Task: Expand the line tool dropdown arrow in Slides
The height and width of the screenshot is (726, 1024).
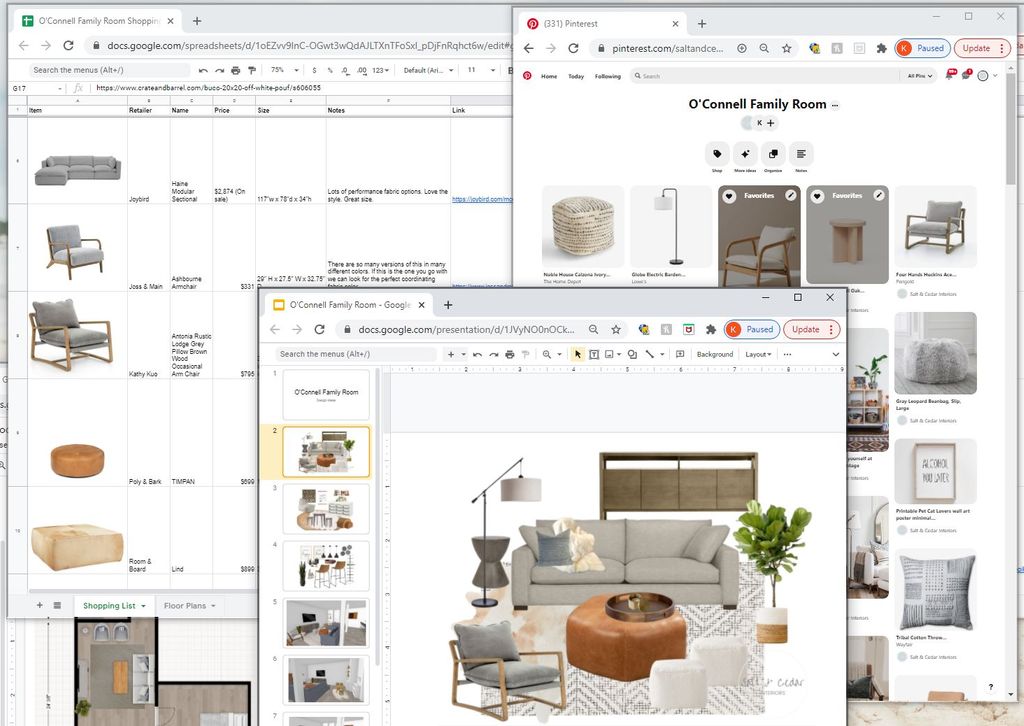Action: tap(662, 354)
